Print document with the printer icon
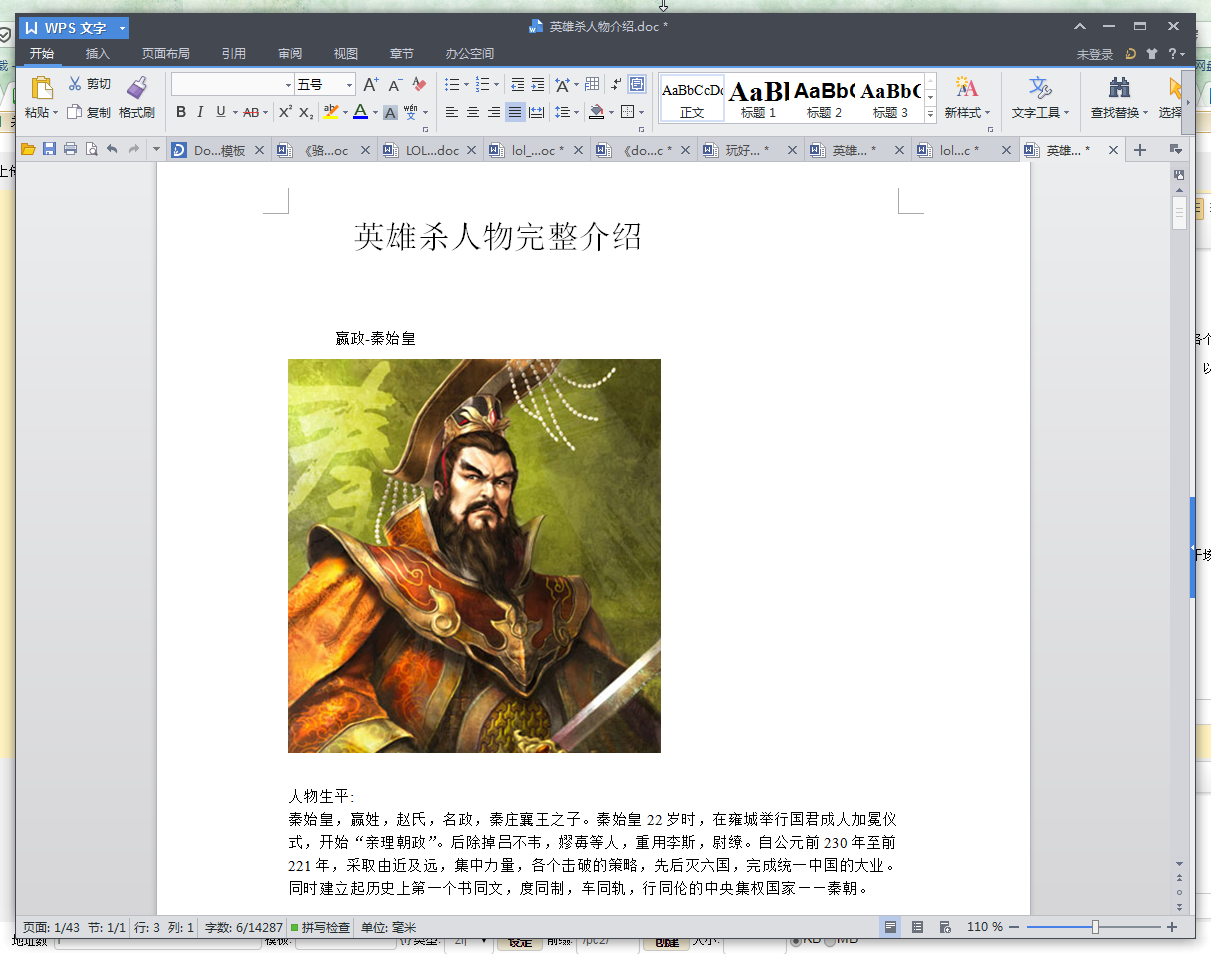Image resolution: width=1211 pixels, height=954 pixels. 70,150
